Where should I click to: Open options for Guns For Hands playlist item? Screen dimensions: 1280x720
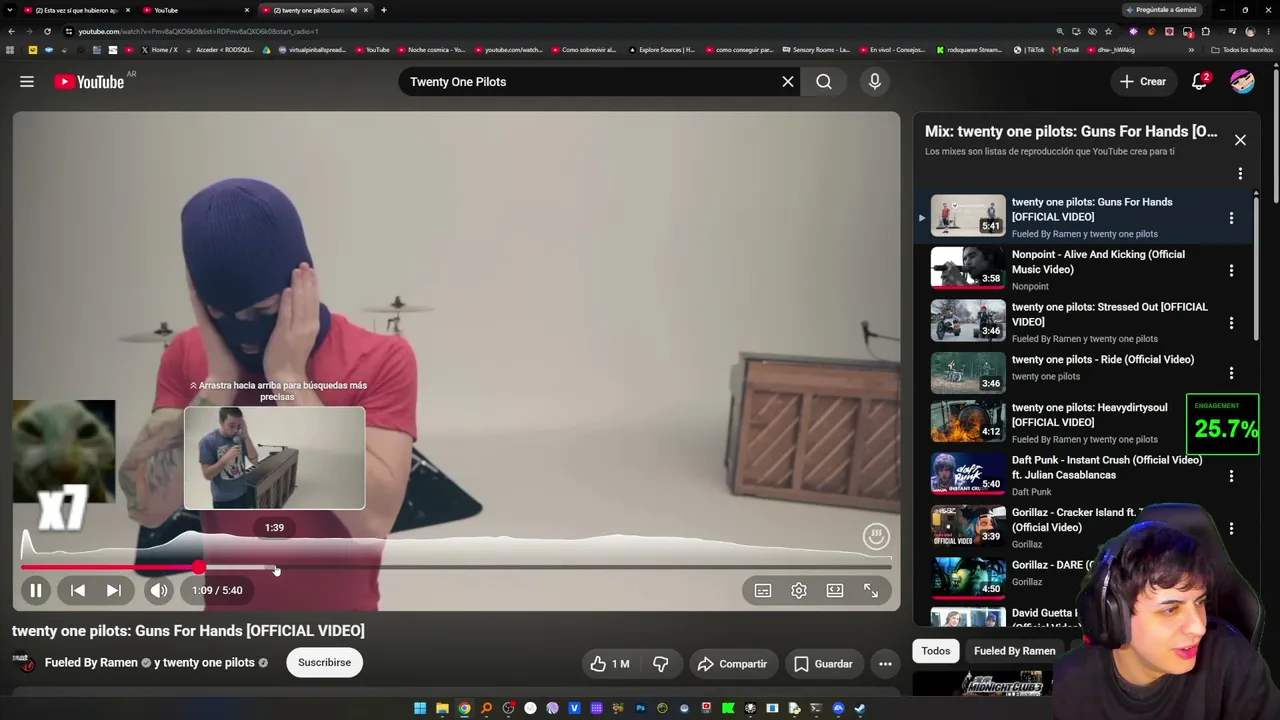coord(1231,218)
